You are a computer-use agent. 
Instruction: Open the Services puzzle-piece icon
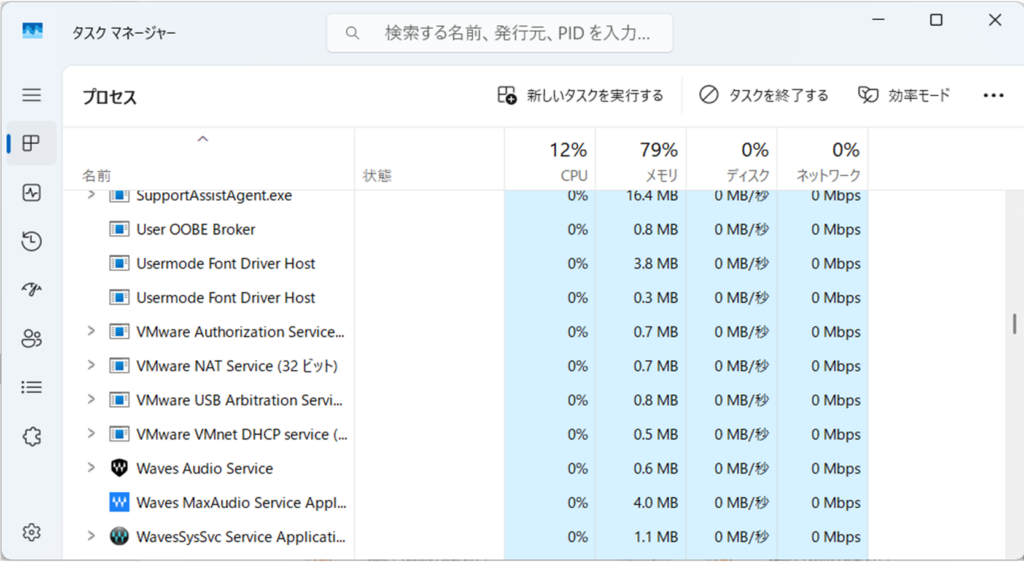[x=32, y=436]
